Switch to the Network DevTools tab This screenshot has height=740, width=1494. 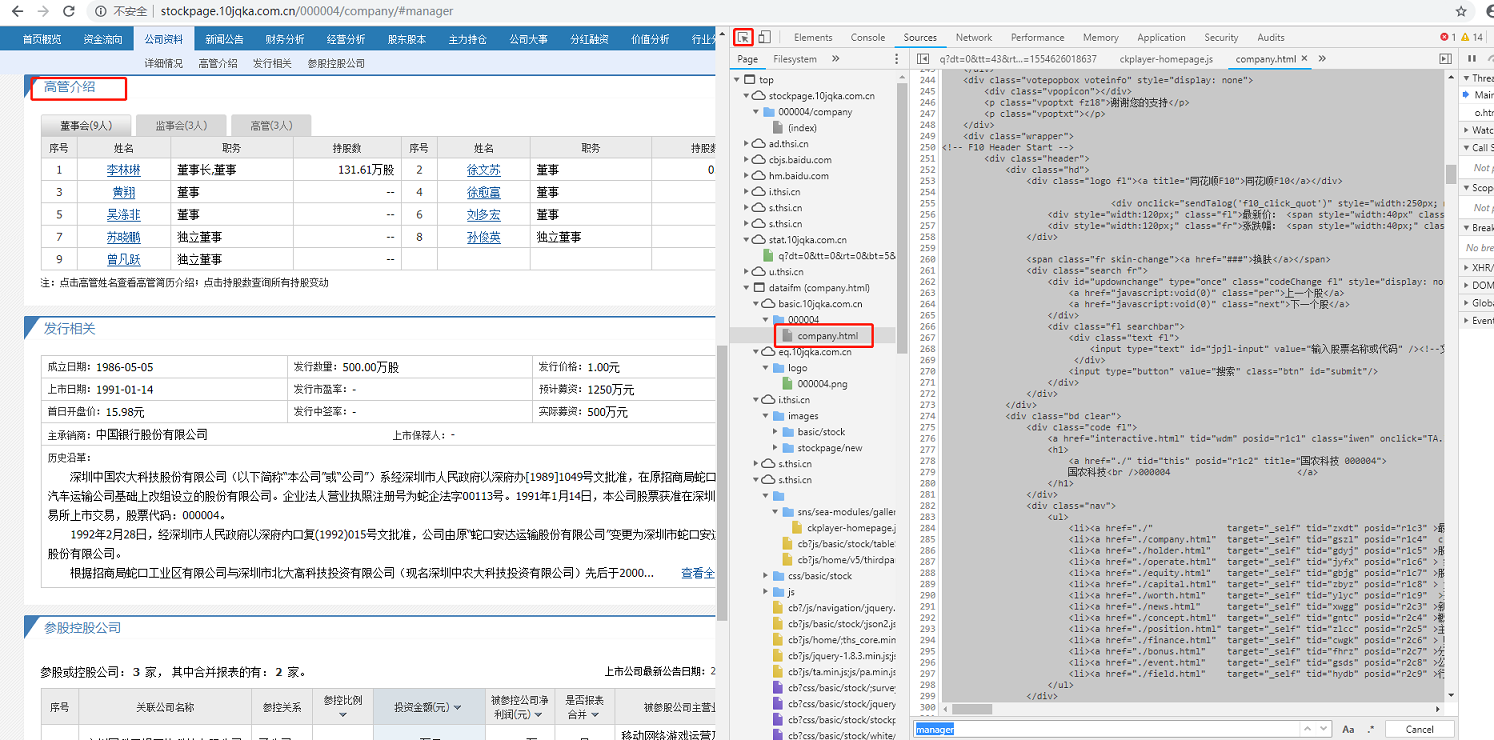pyautogui.click(x=973, y=37)
